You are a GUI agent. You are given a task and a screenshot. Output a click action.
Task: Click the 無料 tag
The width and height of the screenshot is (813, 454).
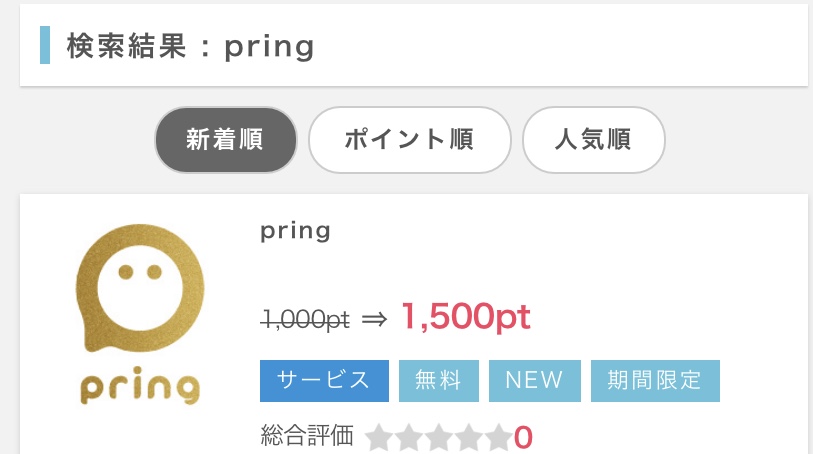pos(439,381)
